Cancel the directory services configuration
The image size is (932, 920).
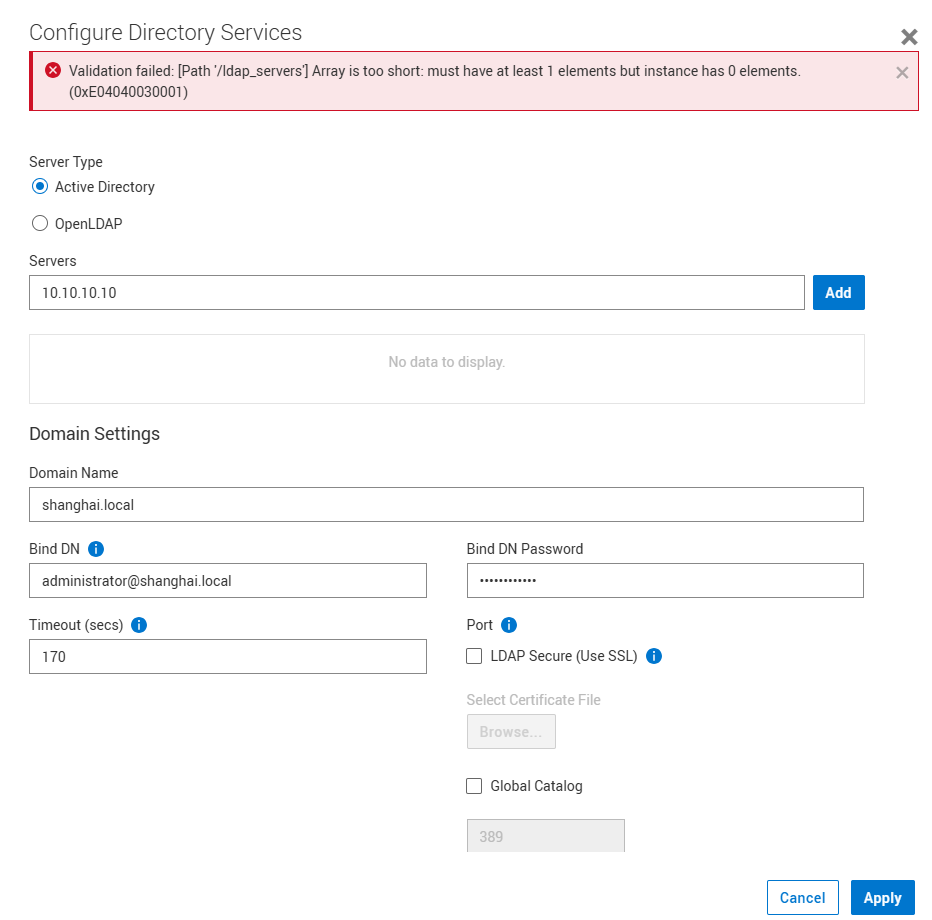click(802, 898)
